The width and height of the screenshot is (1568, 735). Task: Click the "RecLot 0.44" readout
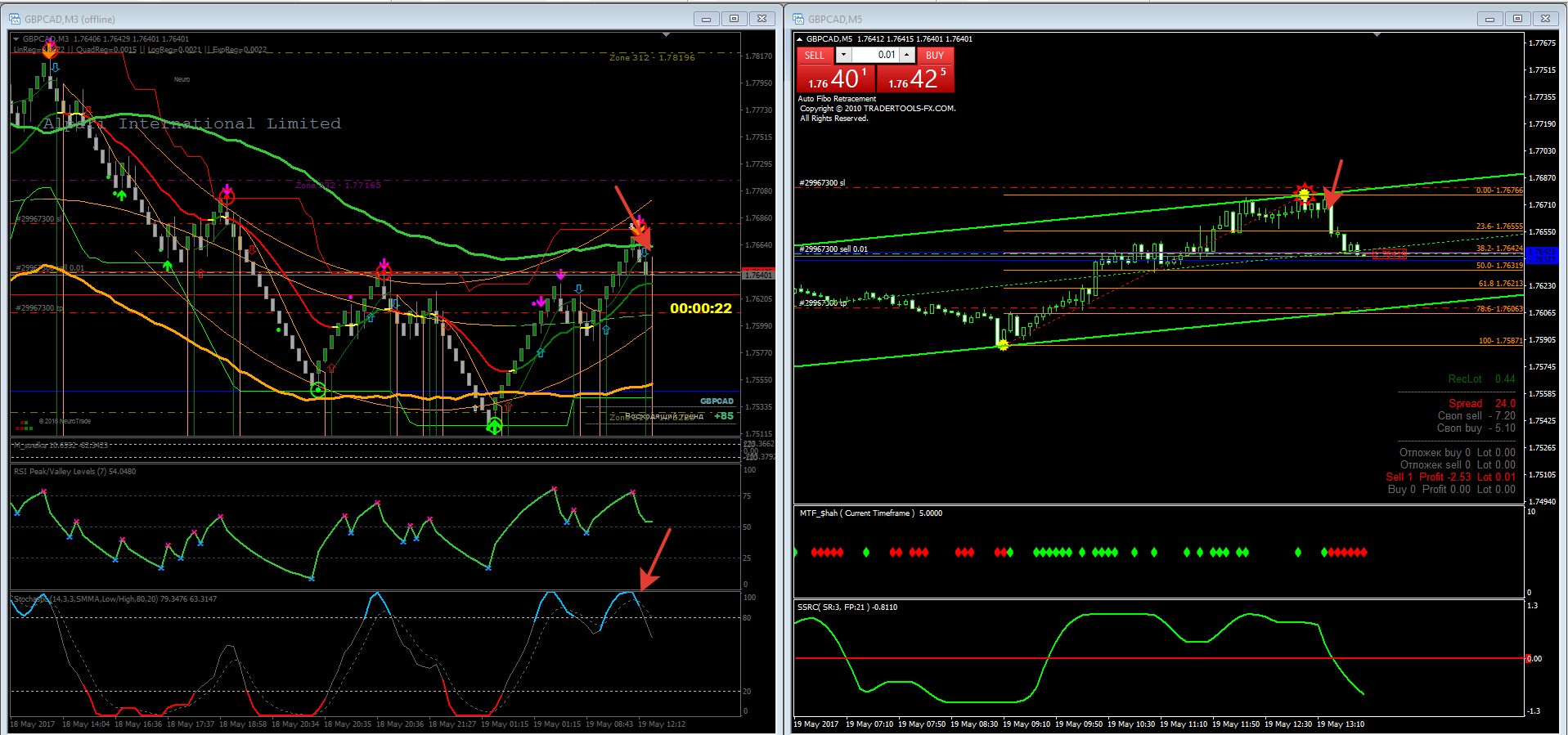1481,379
